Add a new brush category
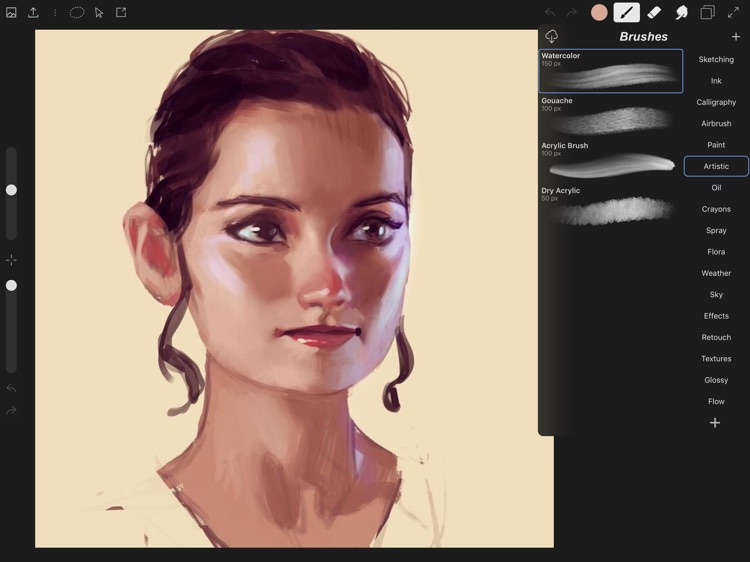 [715, 423]
